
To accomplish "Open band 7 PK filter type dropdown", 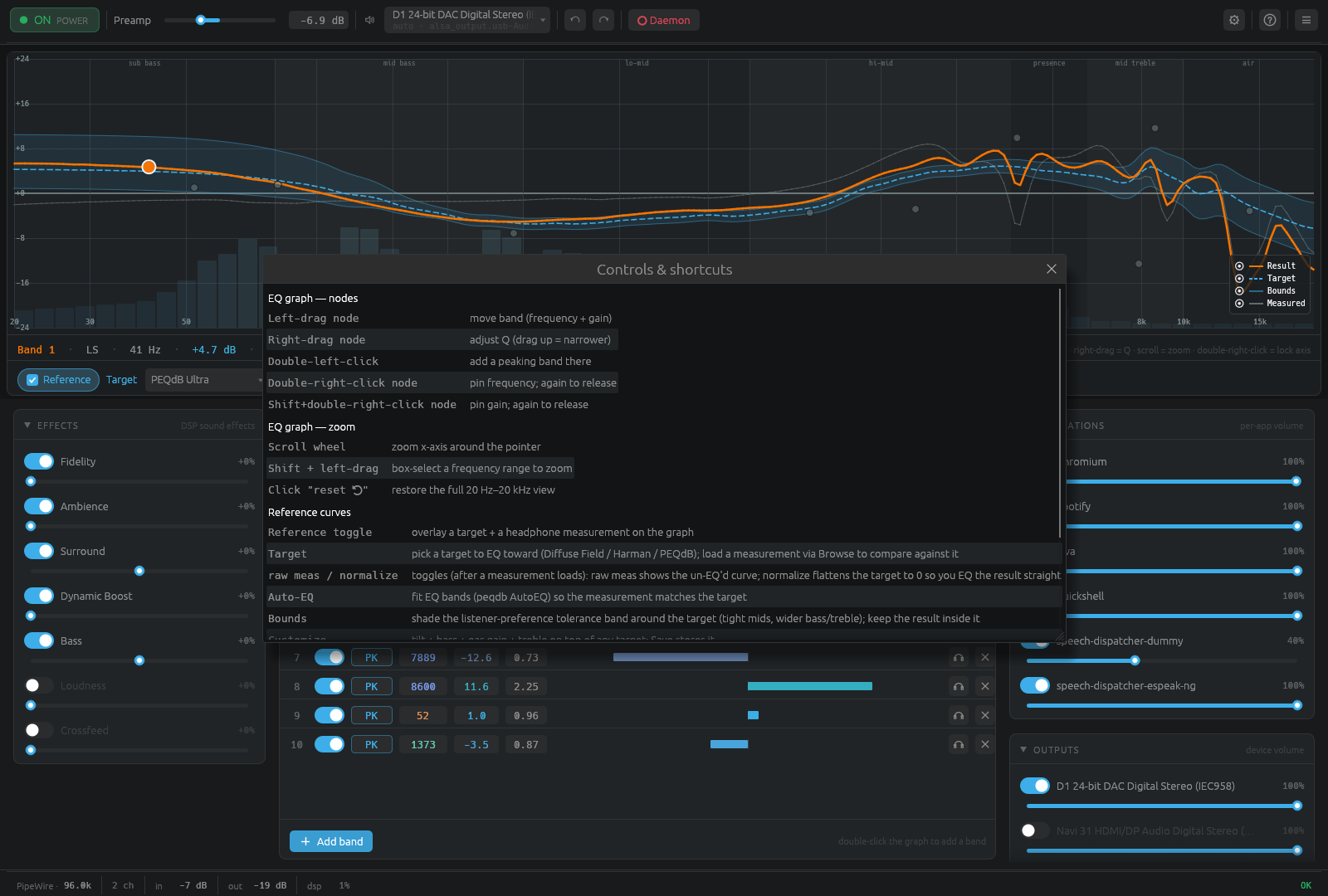I will coord(371,658).
